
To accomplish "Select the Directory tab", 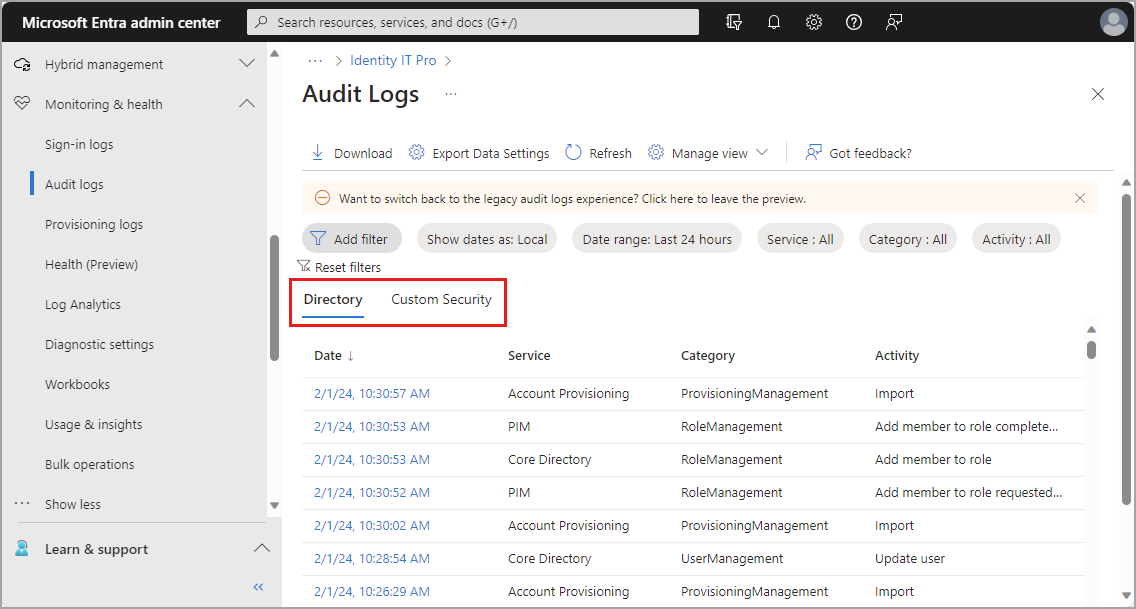I will pos(333,299).
